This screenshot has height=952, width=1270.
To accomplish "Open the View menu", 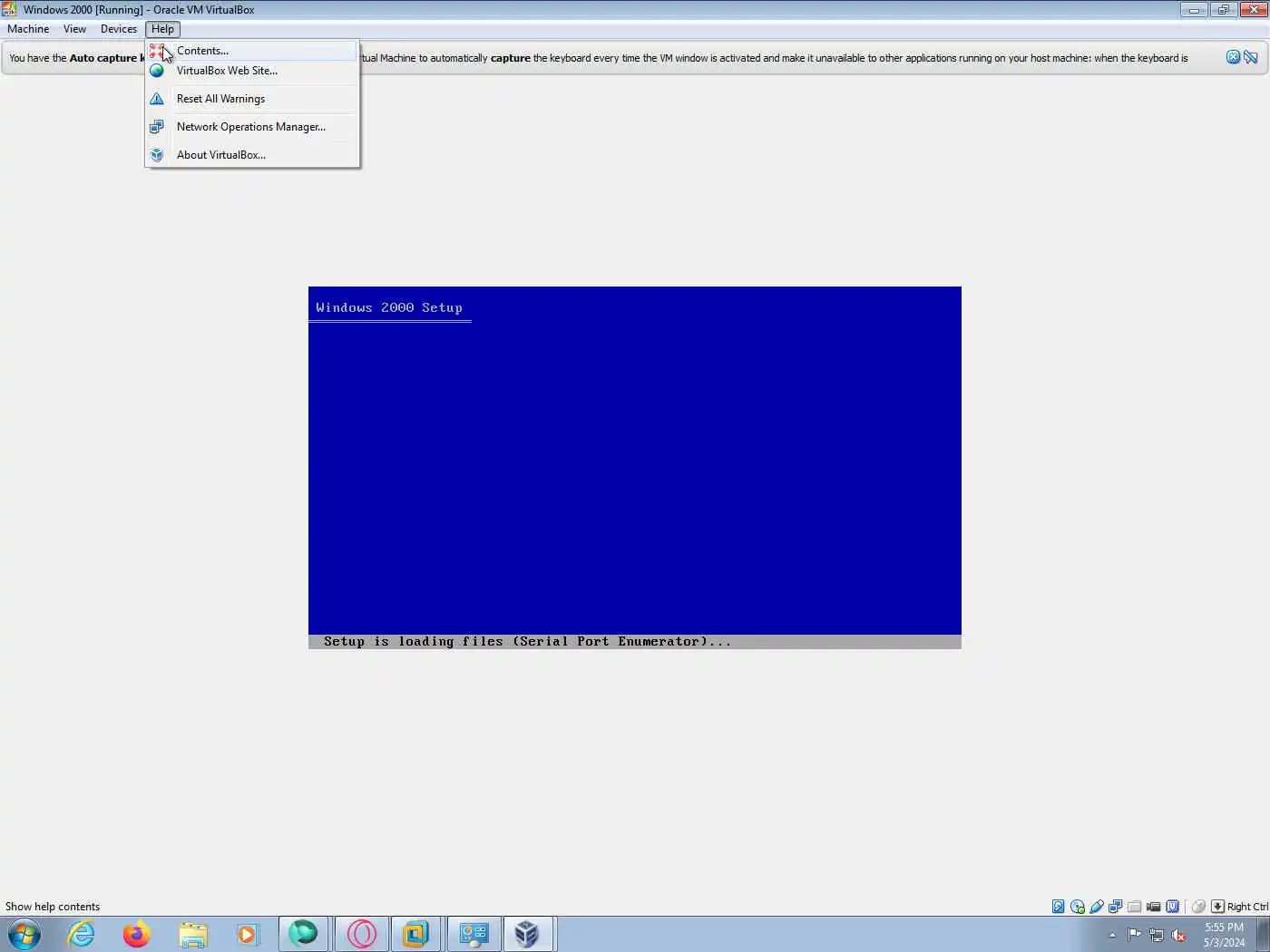I will (x=74, y=29).
